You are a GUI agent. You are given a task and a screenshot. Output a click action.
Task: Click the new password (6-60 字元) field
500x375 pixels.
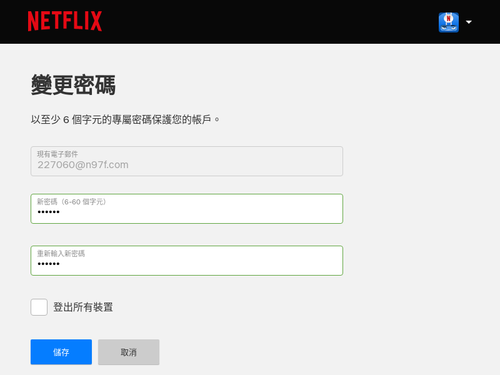(x=187, y=209)
